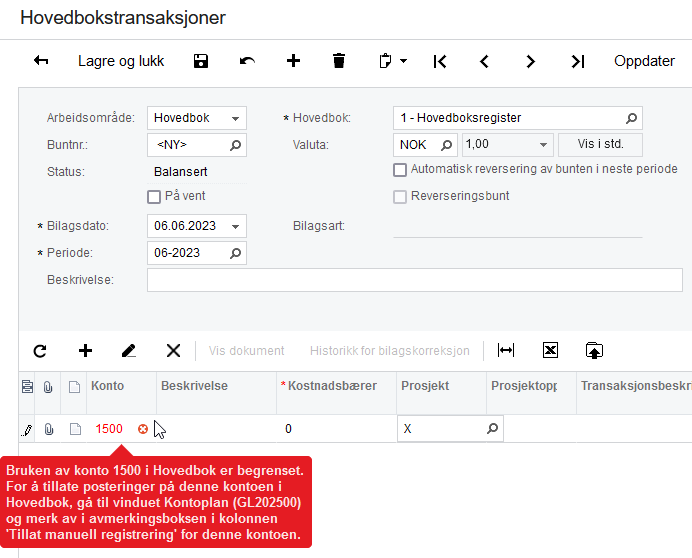Enable Automatisk reversering av bunten checkbox
The image size is (692, 558).
pos(400,170)
